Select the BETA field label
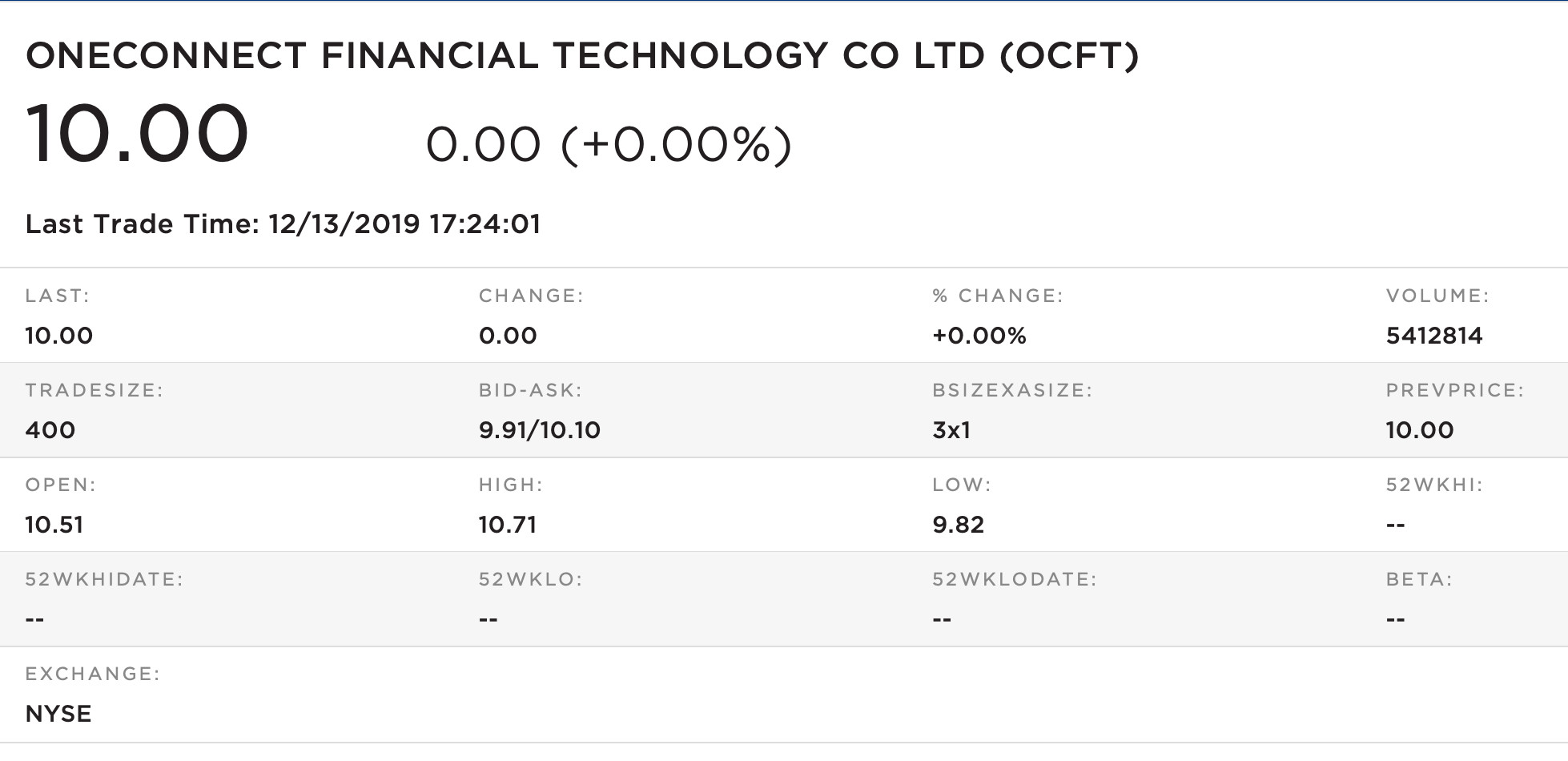1568x761 pixels. click(x=1419, y=580)
